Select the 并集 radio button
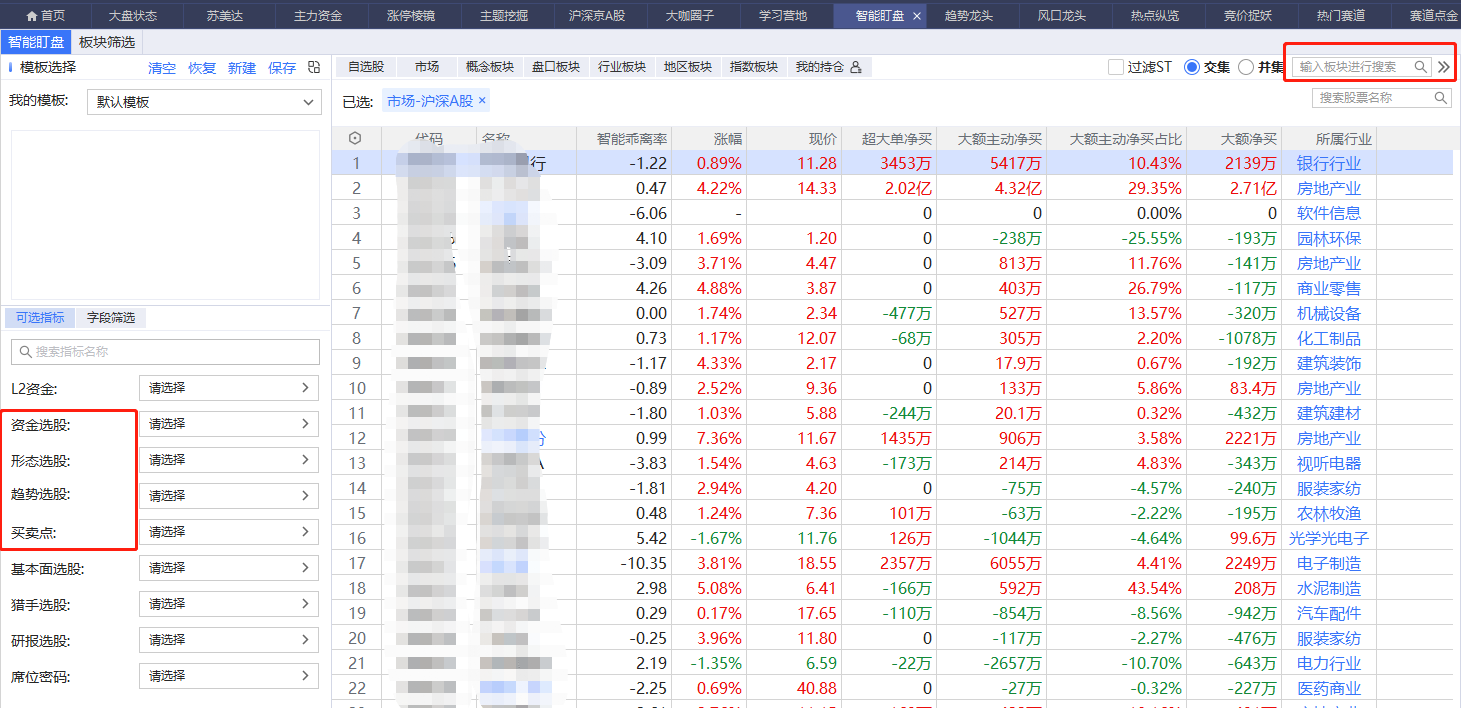1461x708 pixels. tap(1245, 67)
